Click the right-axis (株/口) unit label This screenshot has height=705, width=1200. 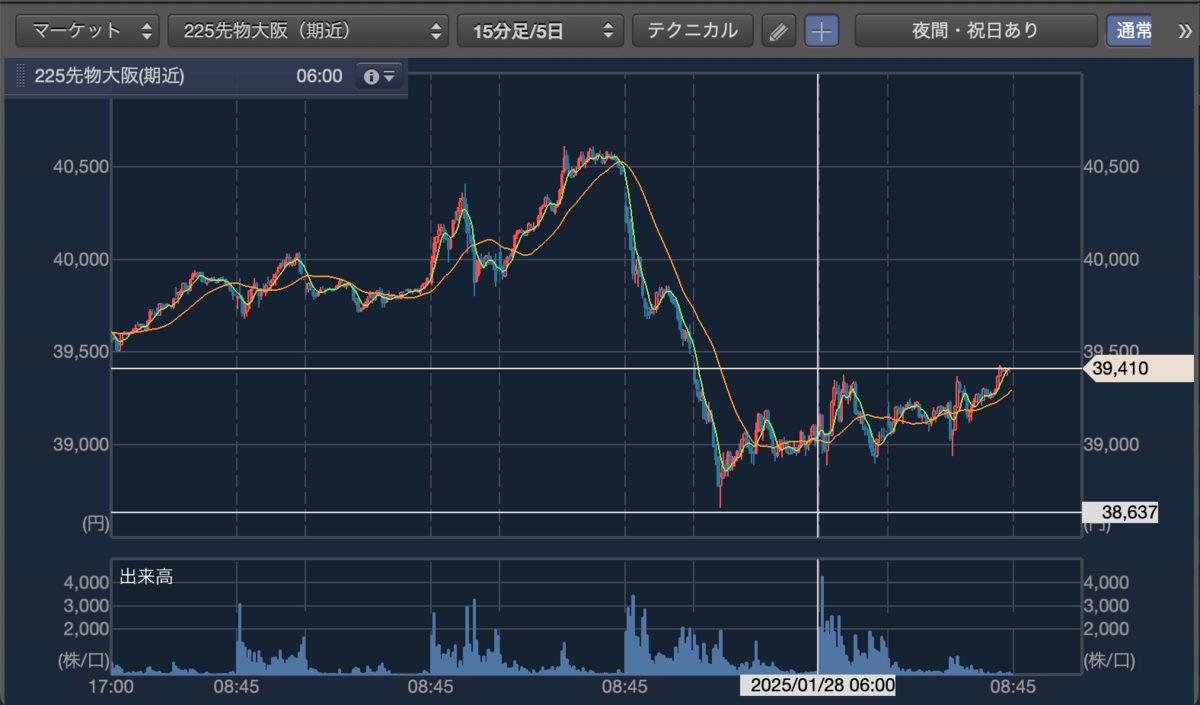click(1108, 660)
